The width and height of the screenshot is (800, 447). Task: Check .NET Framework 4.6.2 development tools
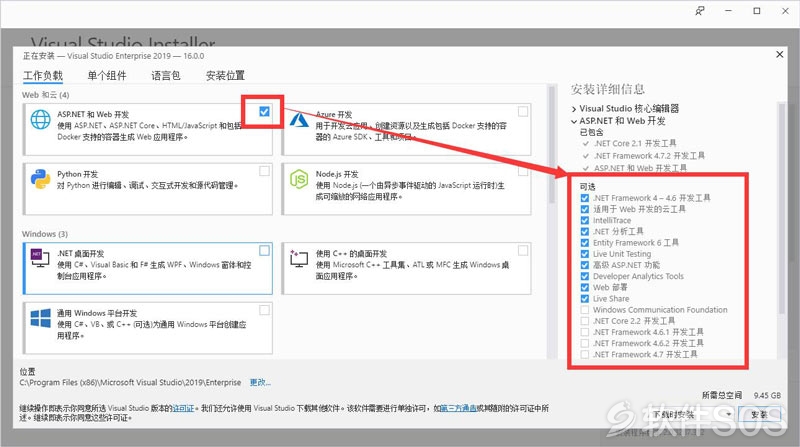point(585,343)
